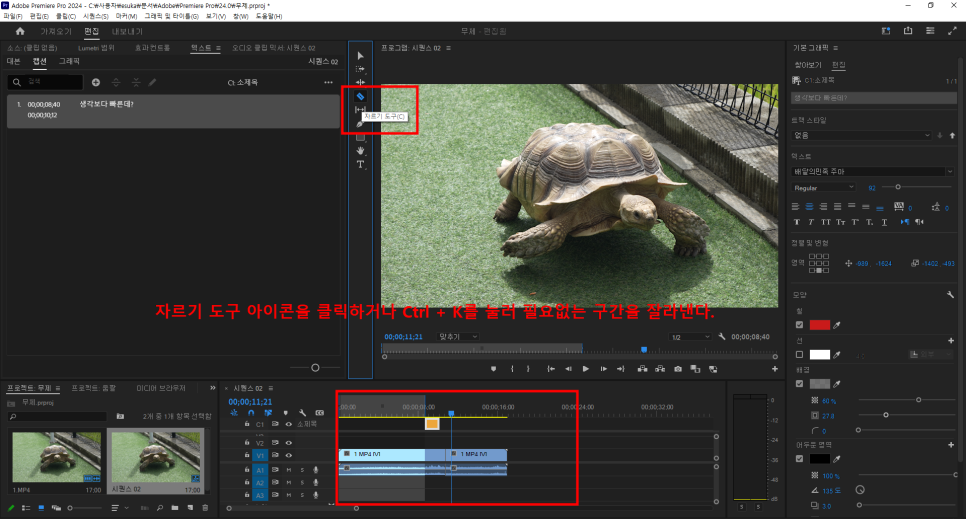Go to In point button
The width and height of the screenshot is (966, 519).
point(551,369)
